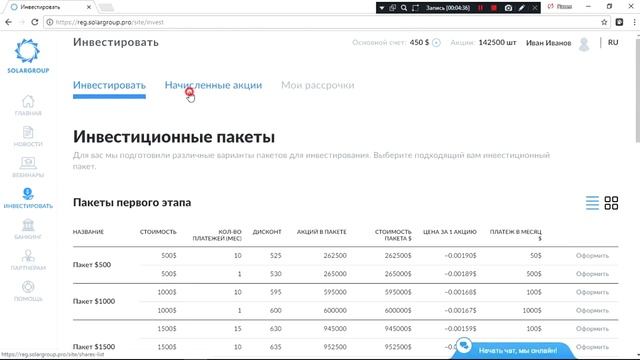Open the RU language selector

click(613, 42)
